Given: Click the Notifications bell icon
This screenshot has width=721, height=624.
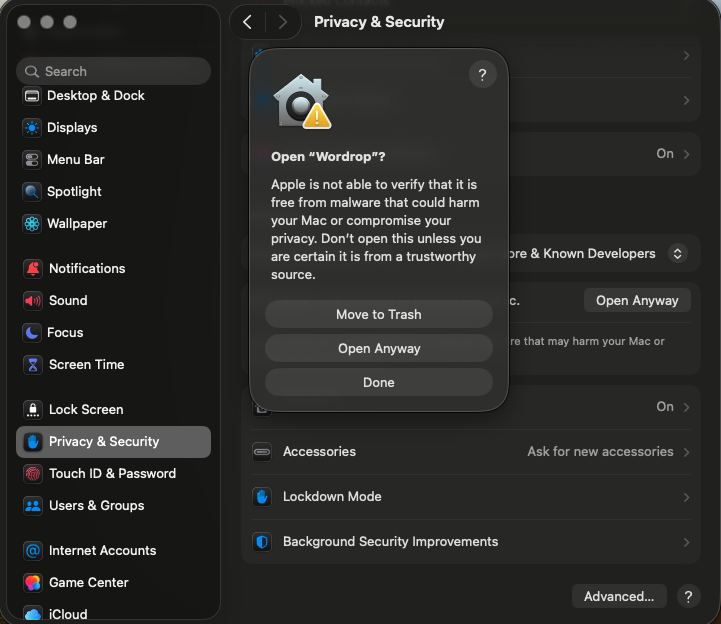Looking at the screenshot, I should tap(33, 269).
